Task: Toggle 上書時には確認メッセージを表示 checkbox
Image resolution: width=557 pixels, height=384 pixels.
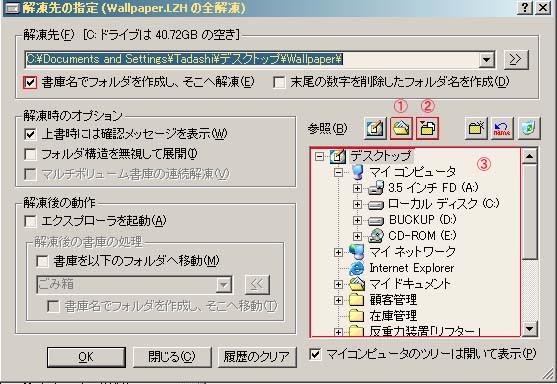Action: pyautogui.click(x=30, y=134)
